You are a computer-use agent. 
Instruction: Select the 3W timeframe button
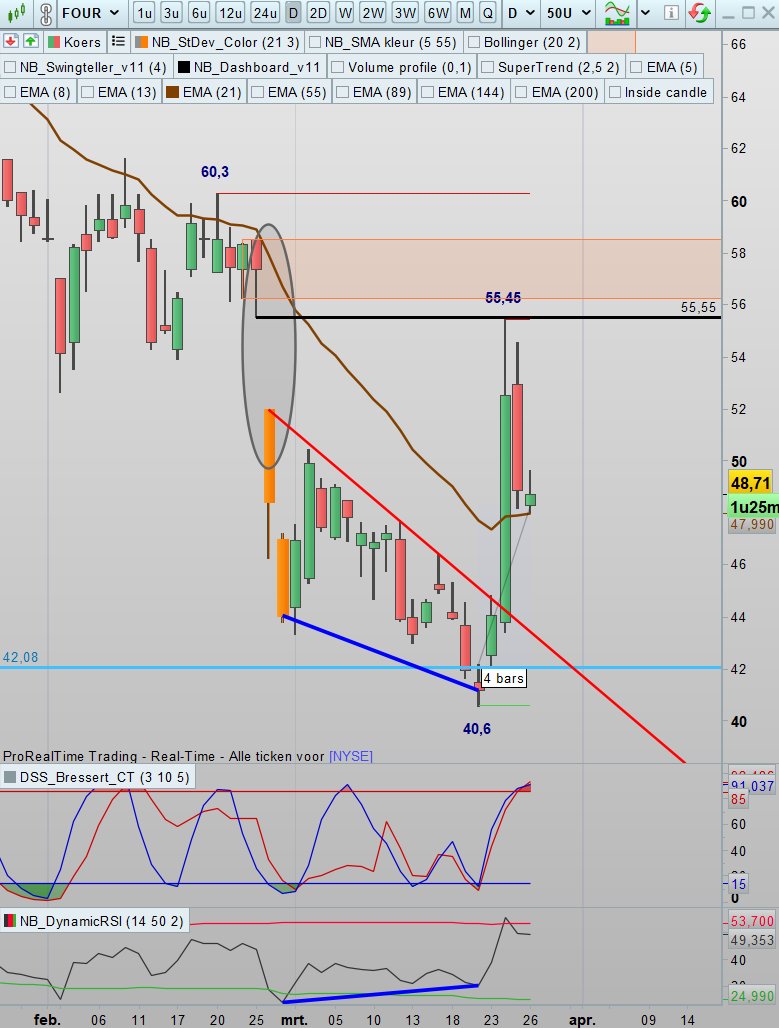(405, 13)
